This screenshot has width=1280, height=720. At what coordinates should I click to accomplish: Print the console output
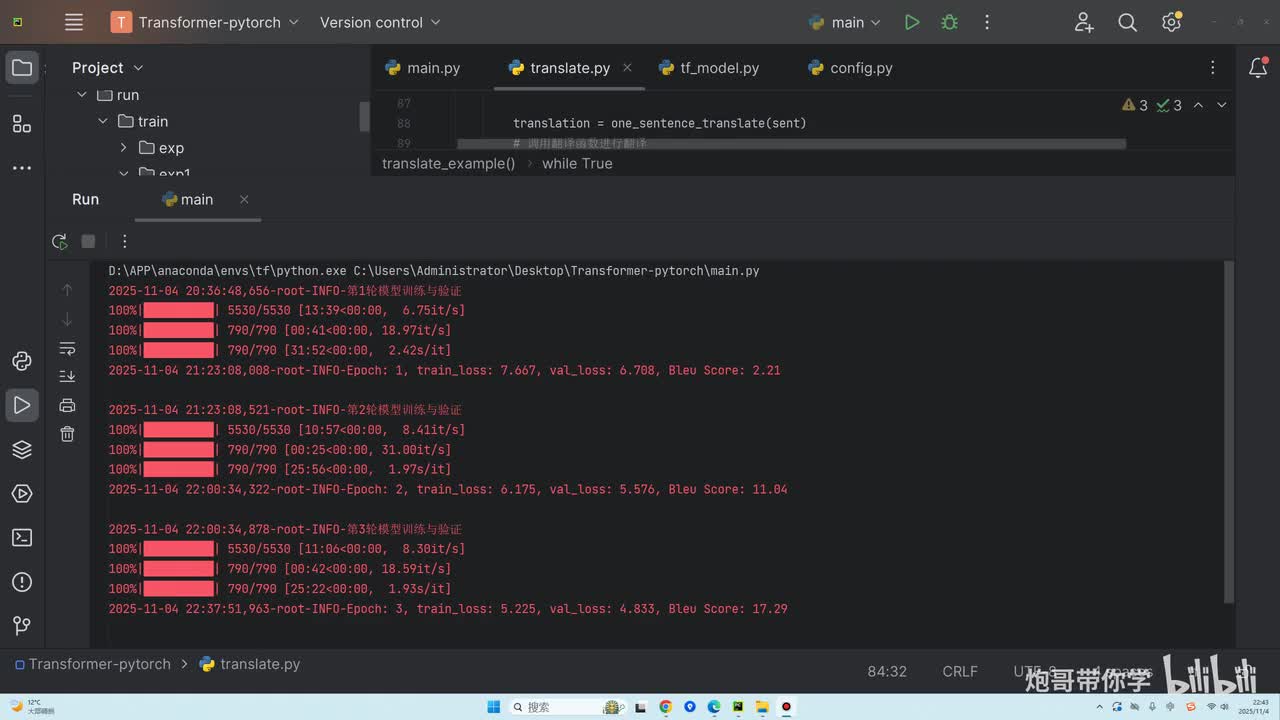[67, 405]
